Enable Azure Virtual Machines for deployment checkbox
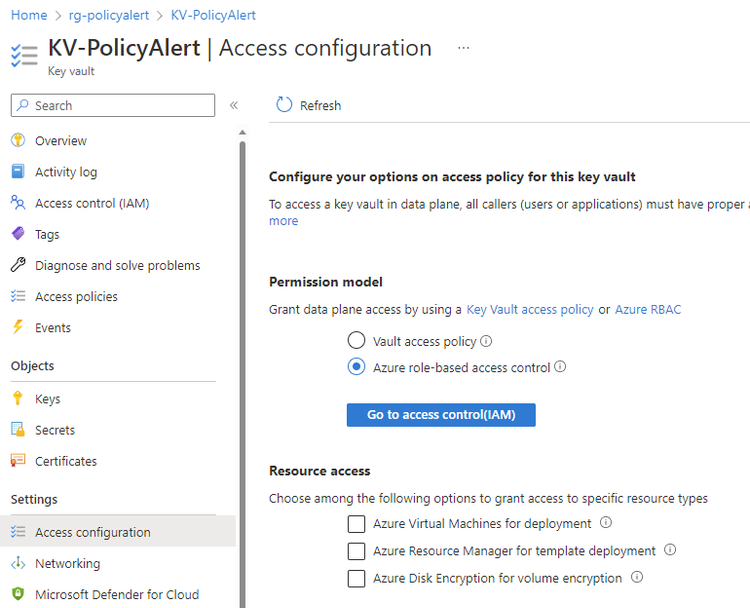The image size is (750, 608). pyautogui.click(x=356, y=524)
